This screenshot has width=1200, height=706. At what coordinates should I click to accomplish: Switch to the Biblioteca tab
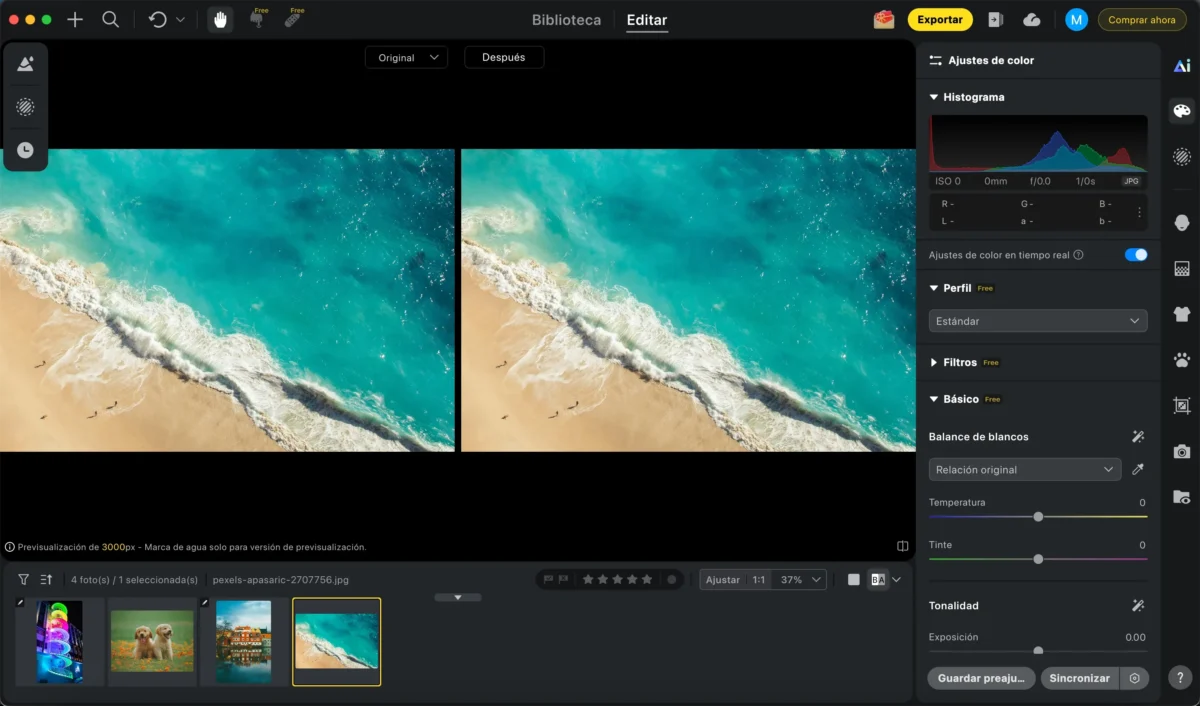coord(567,20)
